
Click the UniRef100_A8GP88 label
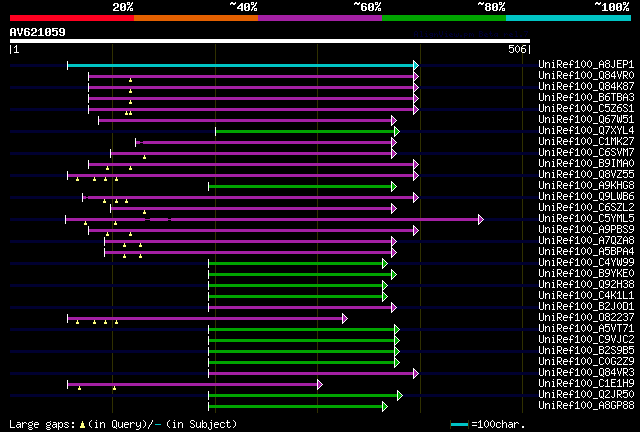click(586, 406)
